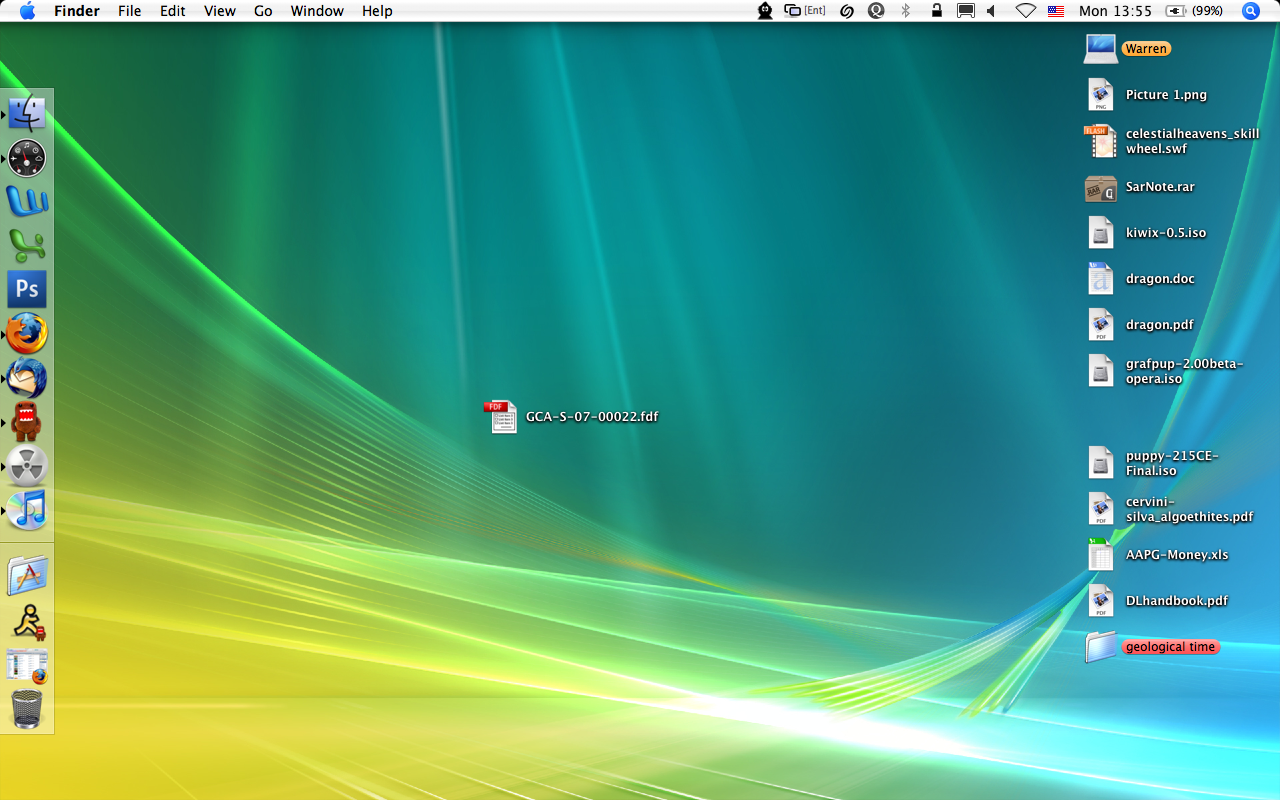Viewport: 1280px width, 800px height.
Task: Click the brown Domo monster dock icon
Action: click(x=27, y=421)
